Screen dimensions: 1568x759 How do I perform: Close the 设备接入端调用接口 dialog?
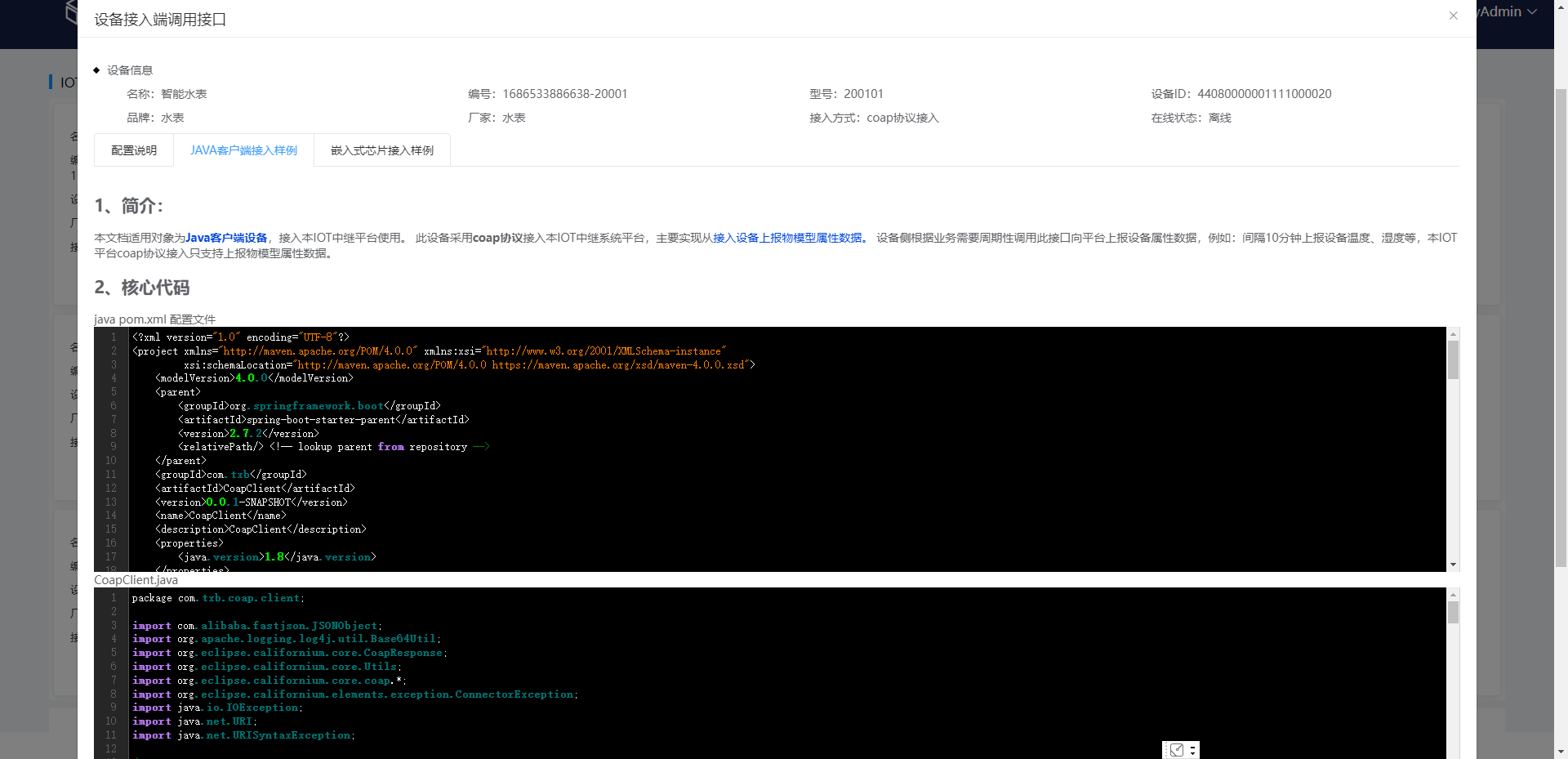click(x=1454, y=16)
